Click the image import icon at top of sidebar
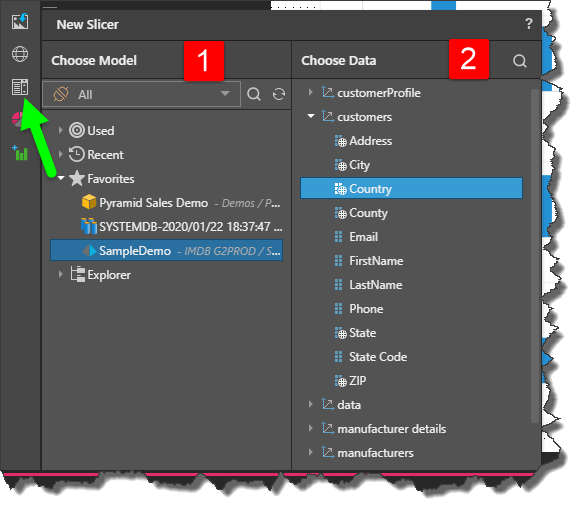 pos(20,21)
